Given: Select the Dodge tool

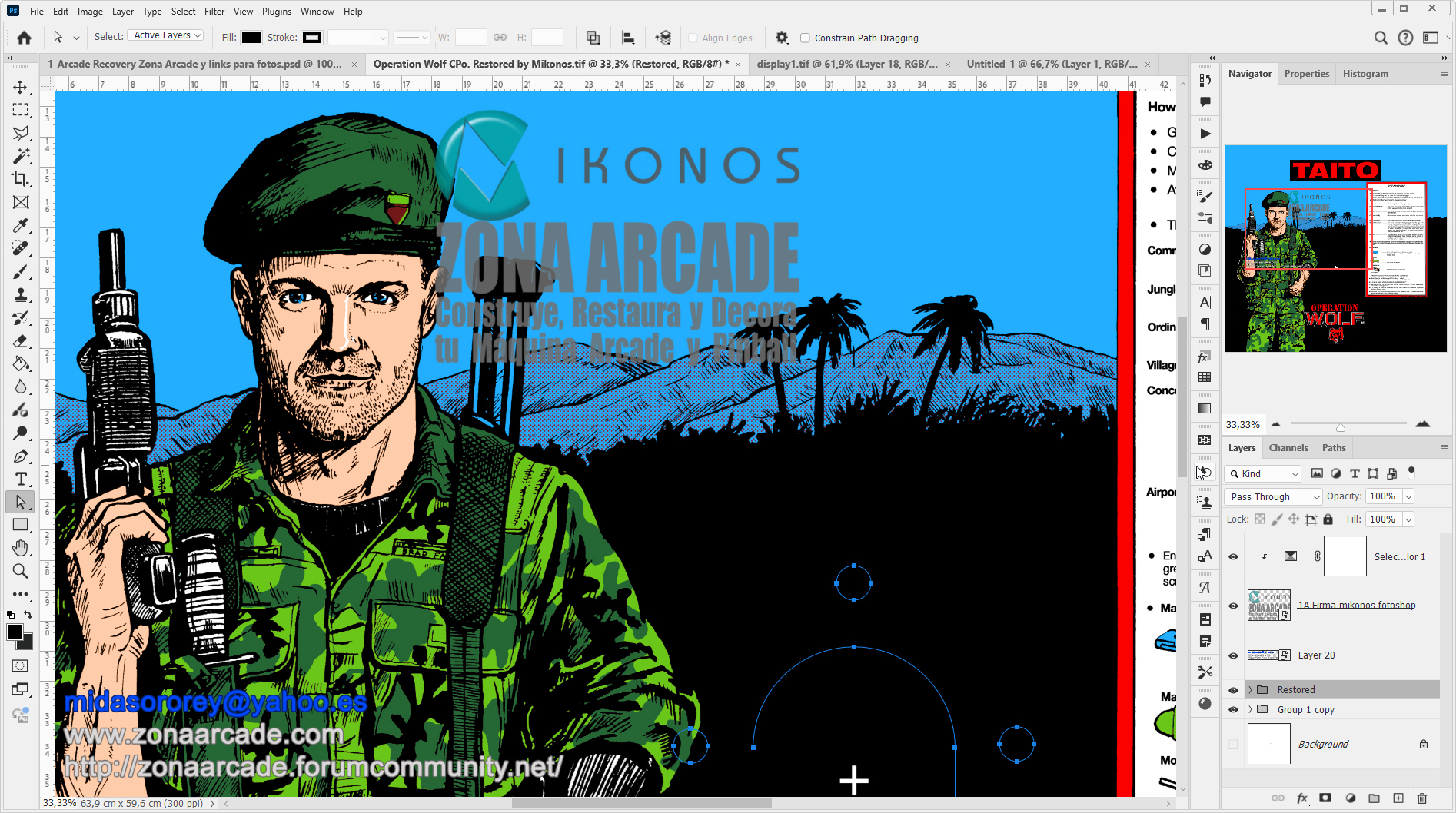Looking at the screenshot, I should (21, 433).
